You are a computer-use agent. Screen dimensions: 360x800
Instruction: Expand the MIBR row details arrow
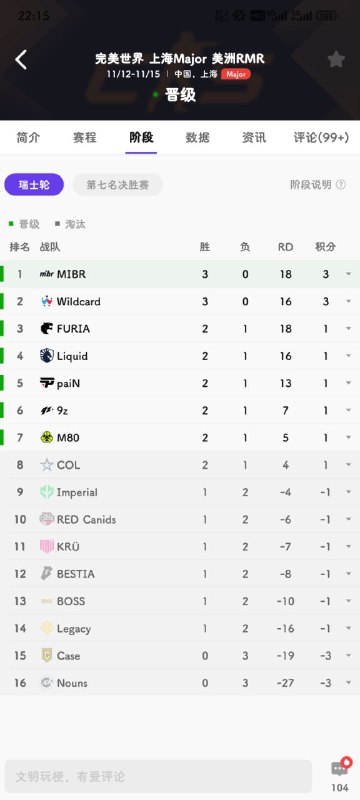(348, 274)
